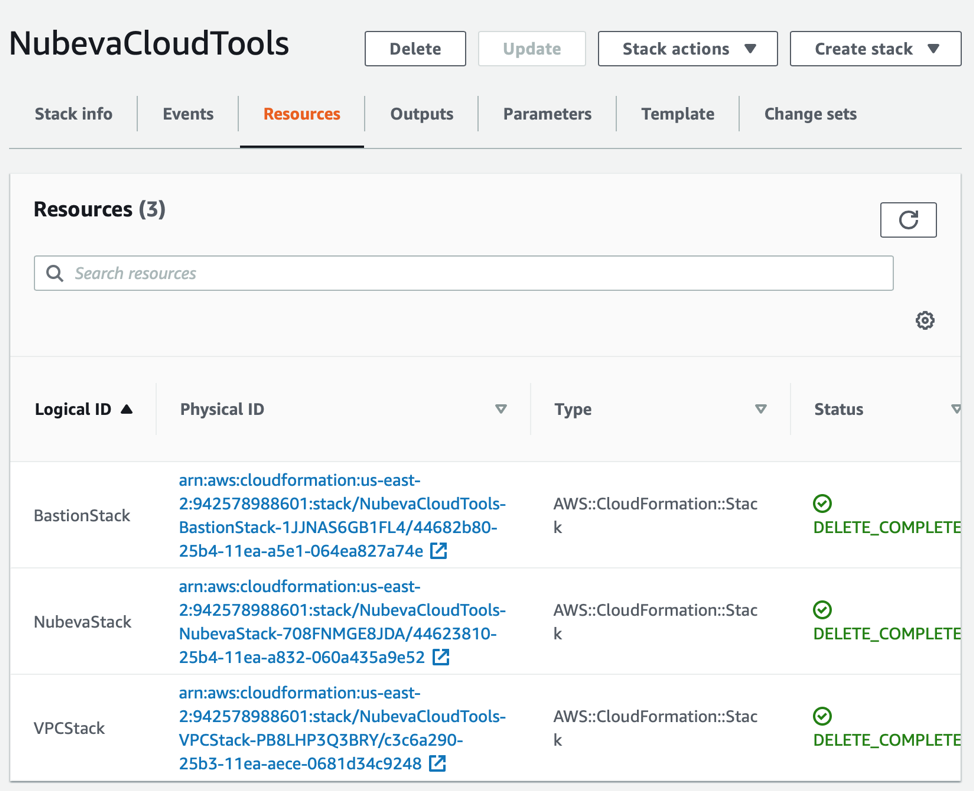
Task: Click the Resources (3) heading
Action: [x=99, y=209]
